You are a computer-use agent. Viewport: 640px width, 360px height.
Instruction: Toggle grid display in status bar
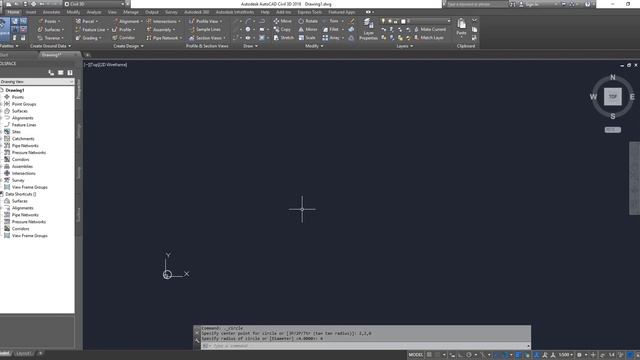point(429,355)
